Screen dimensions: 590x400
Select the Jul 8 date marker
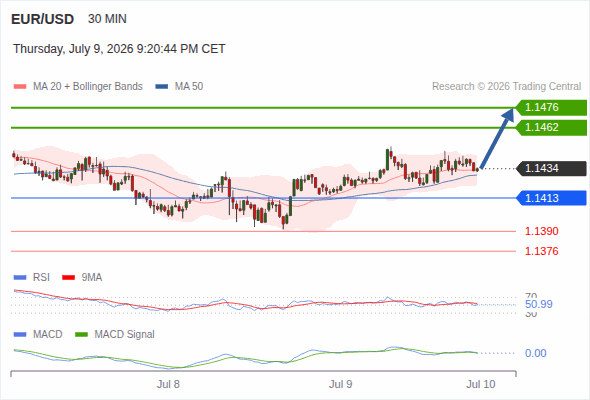pos(168,384)
